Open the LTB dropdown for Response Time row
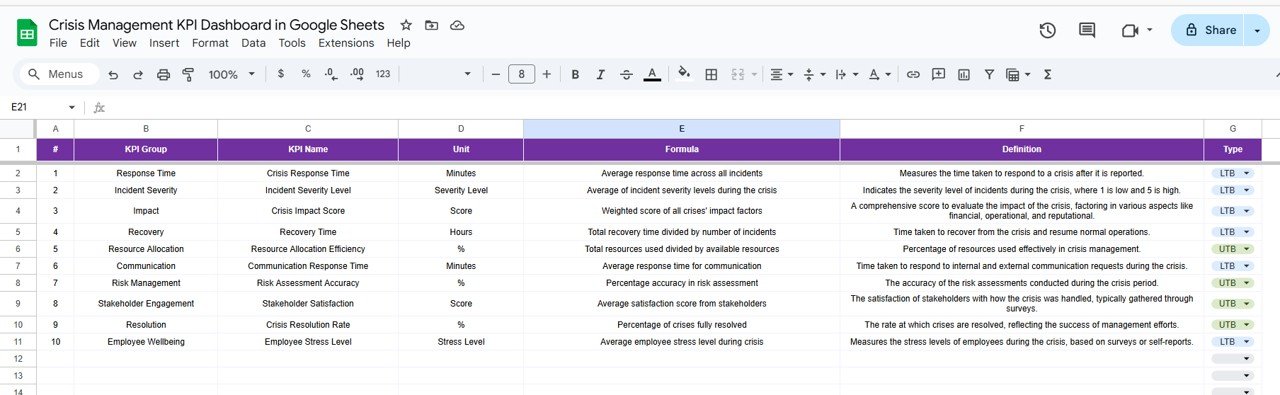 tap(1232, 173)
